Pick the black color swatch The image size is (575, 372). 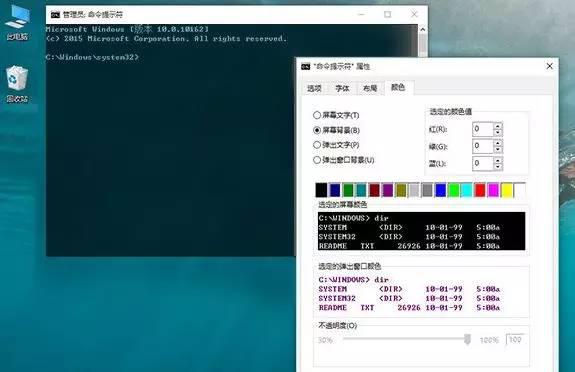tap(321, 190)
